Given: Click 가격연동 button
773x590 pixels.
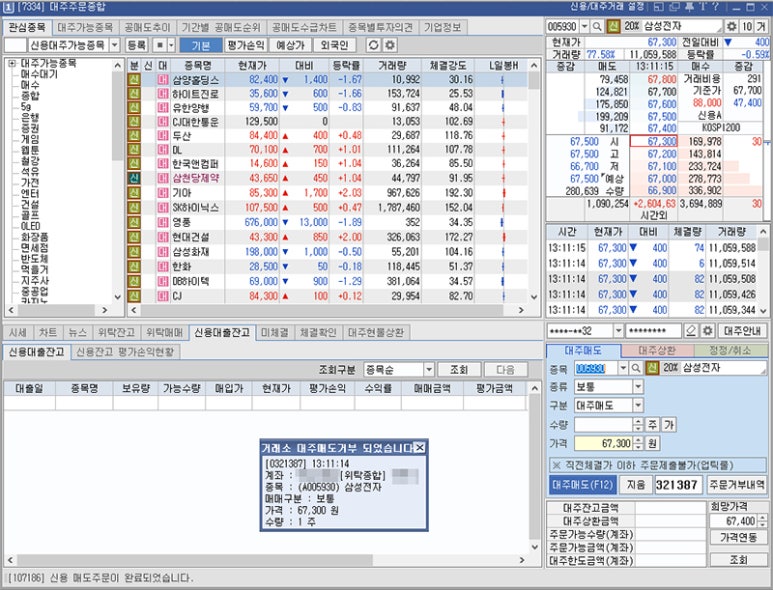Looking at the screenshot, I should [x=738, y=537].
